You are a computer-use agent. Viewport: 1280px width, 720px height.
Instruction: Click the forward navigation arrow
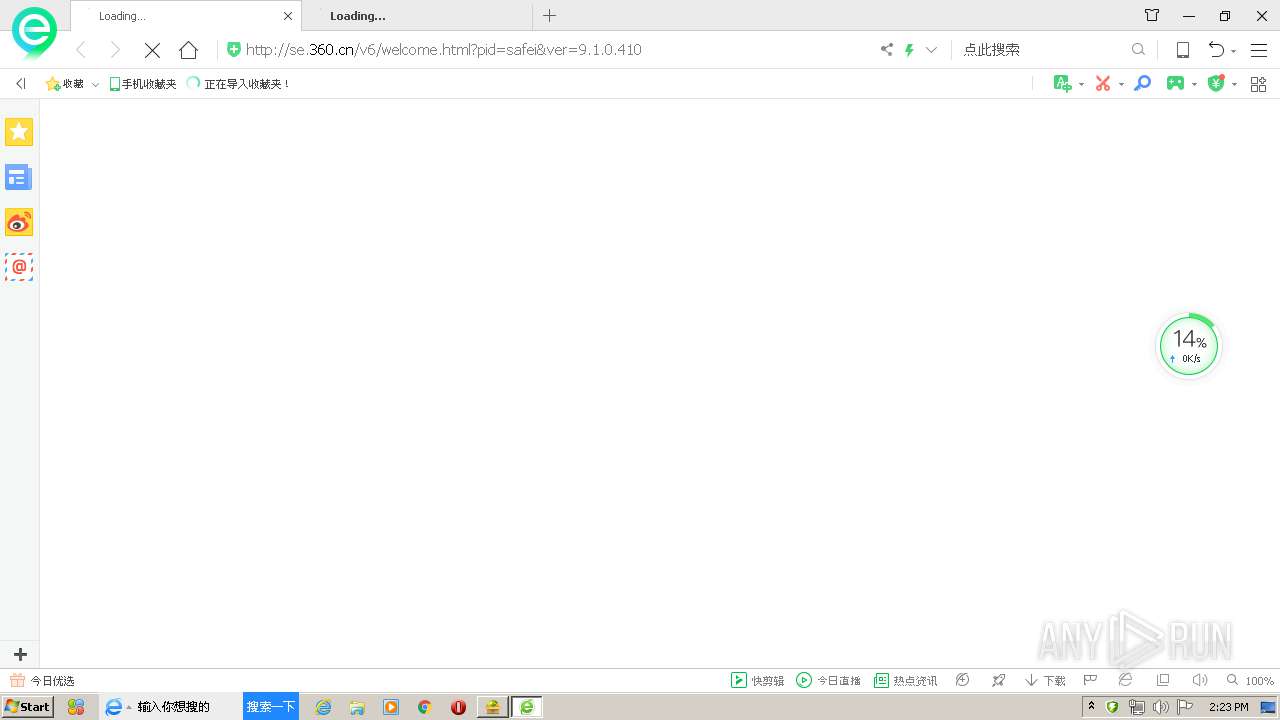pyautogui.click(x=115, y=50)
